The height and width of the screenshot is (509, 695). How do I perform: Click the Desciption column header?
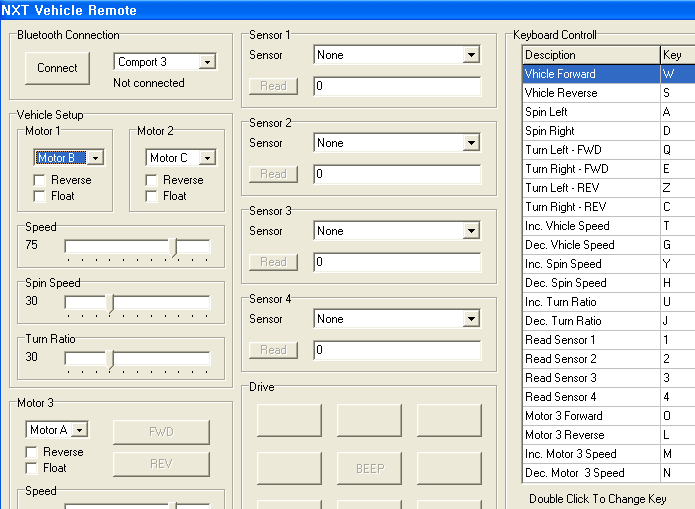591,55
